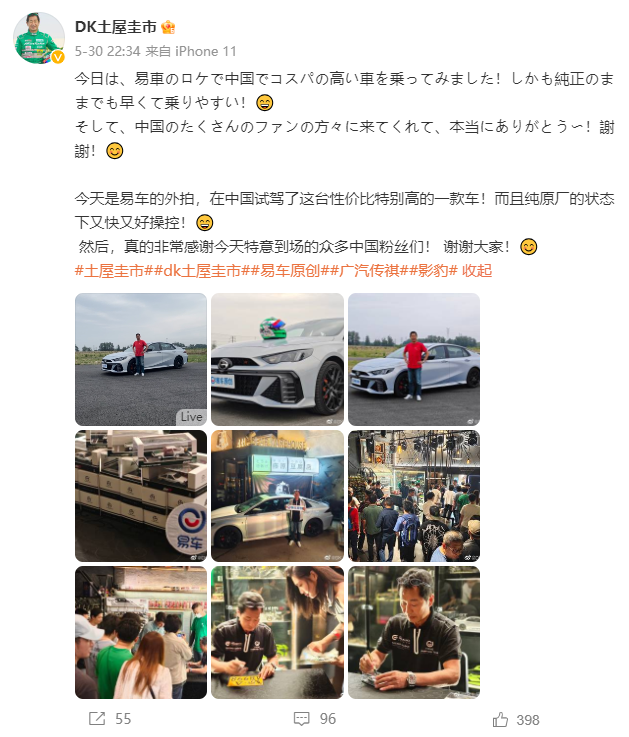Viewport: 629px width, 737px height.
Task: Open night photo of car outside warehouse
Action: pos(277,496)
